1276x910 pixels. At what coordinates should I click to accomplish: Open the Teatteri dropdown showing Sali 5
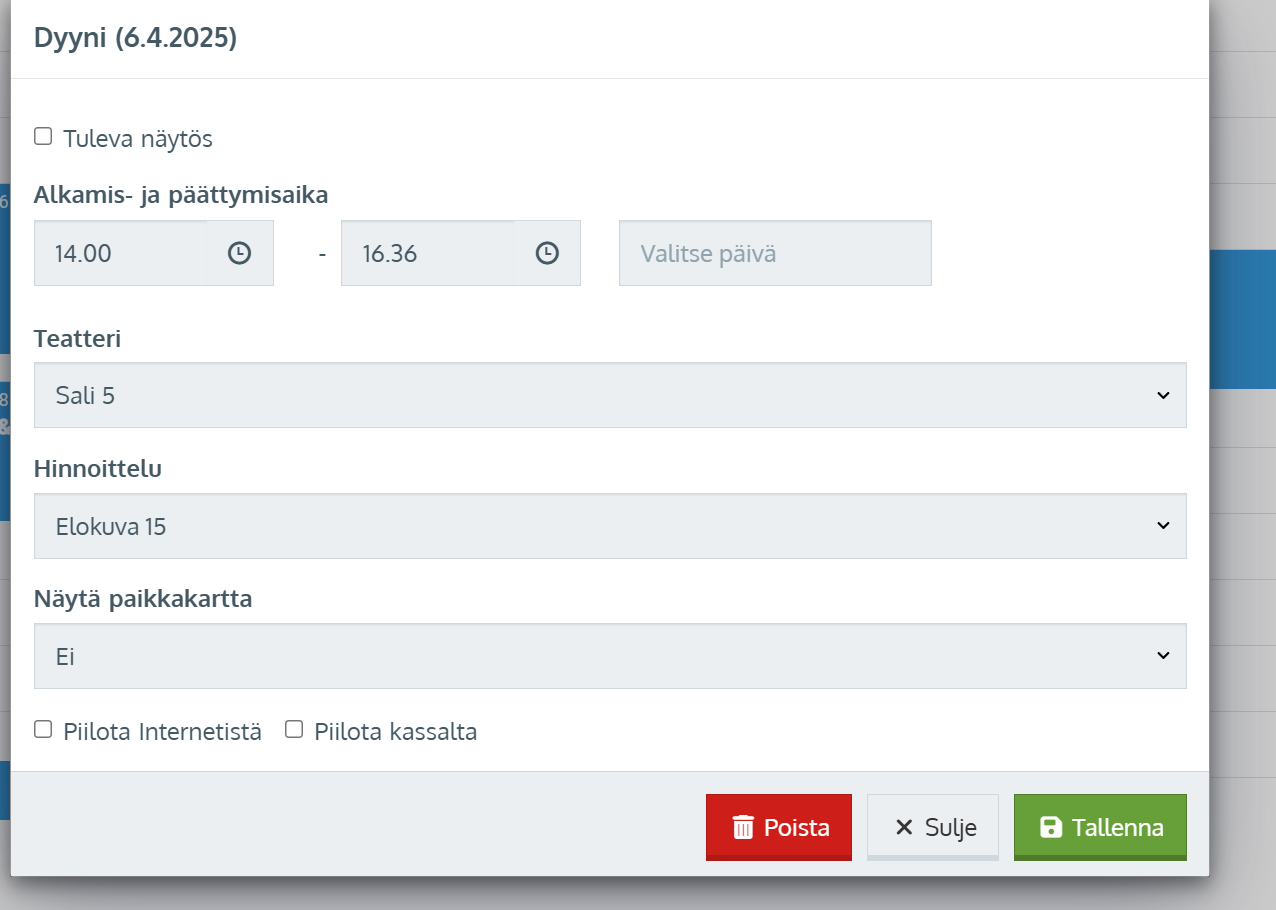click(600, 395)
